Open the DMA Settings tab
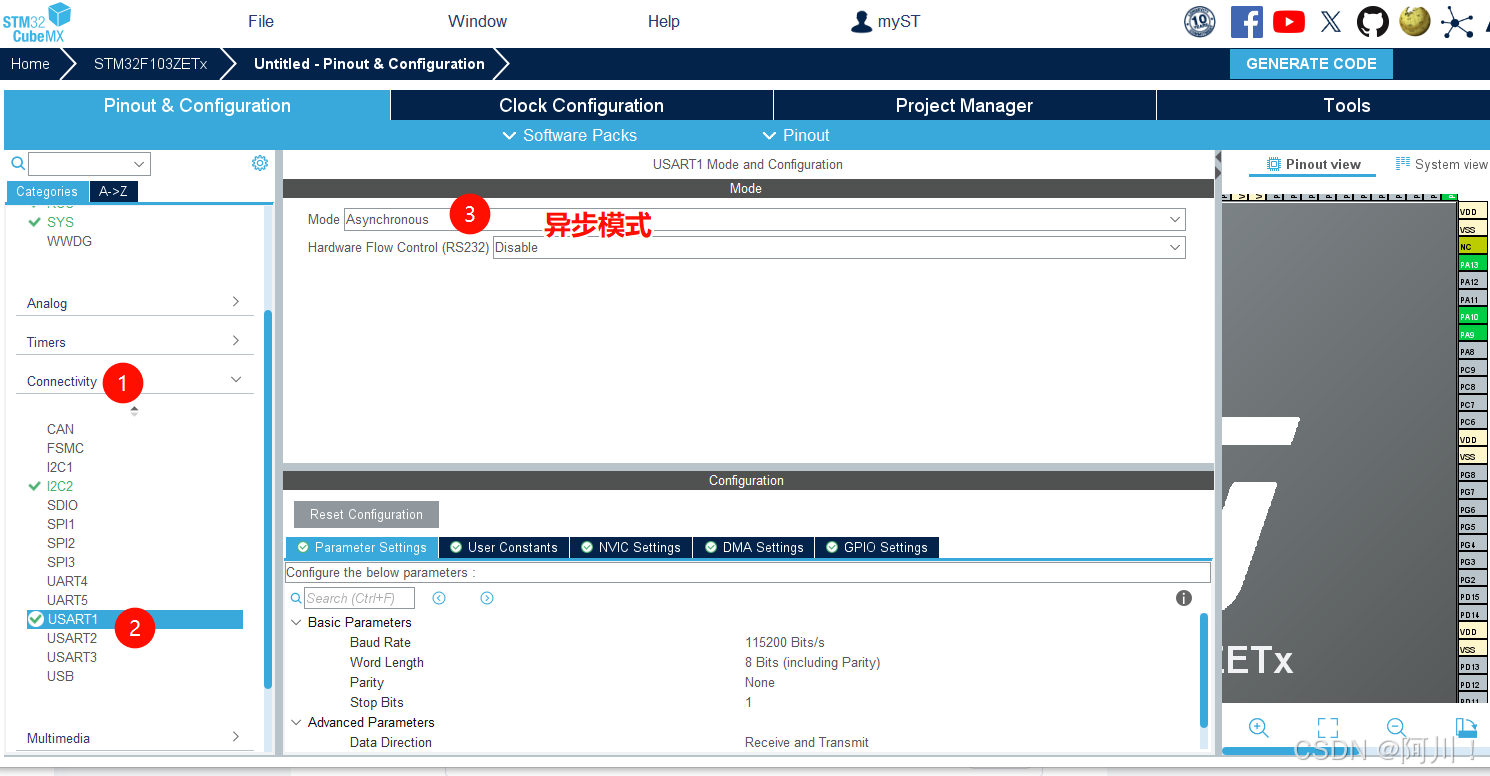Image resolution: width=1490 pixels, height=776 pixels. click(754, 547)
